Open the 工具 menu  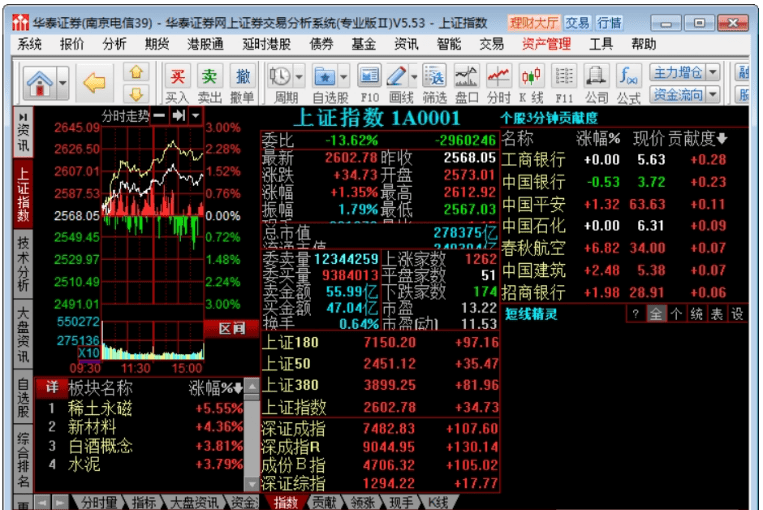click(600, 45)
